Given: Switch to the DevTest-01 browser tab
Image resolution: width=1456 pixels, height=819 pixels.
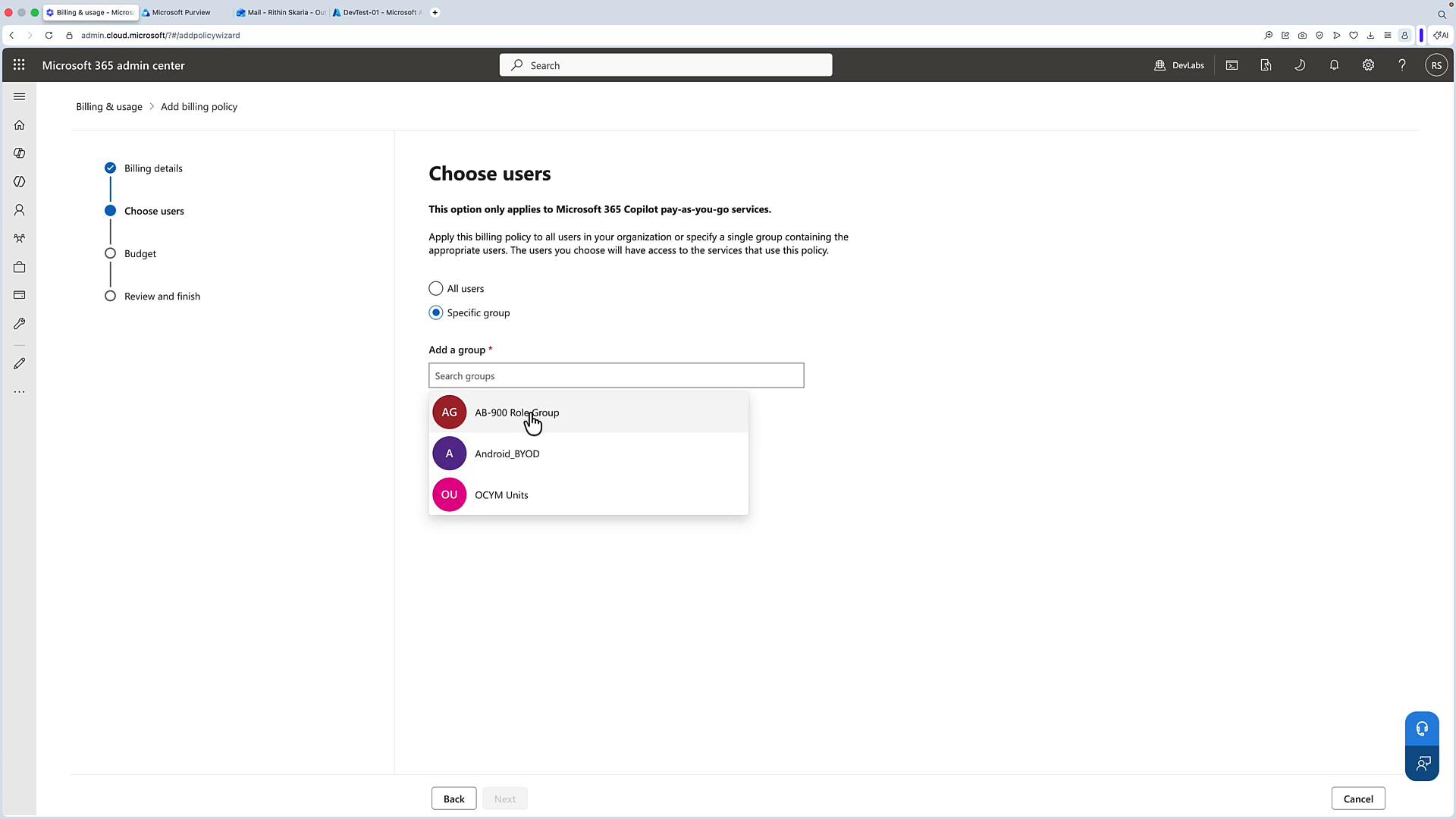Looking at the screenshot, I should point(377,12).
